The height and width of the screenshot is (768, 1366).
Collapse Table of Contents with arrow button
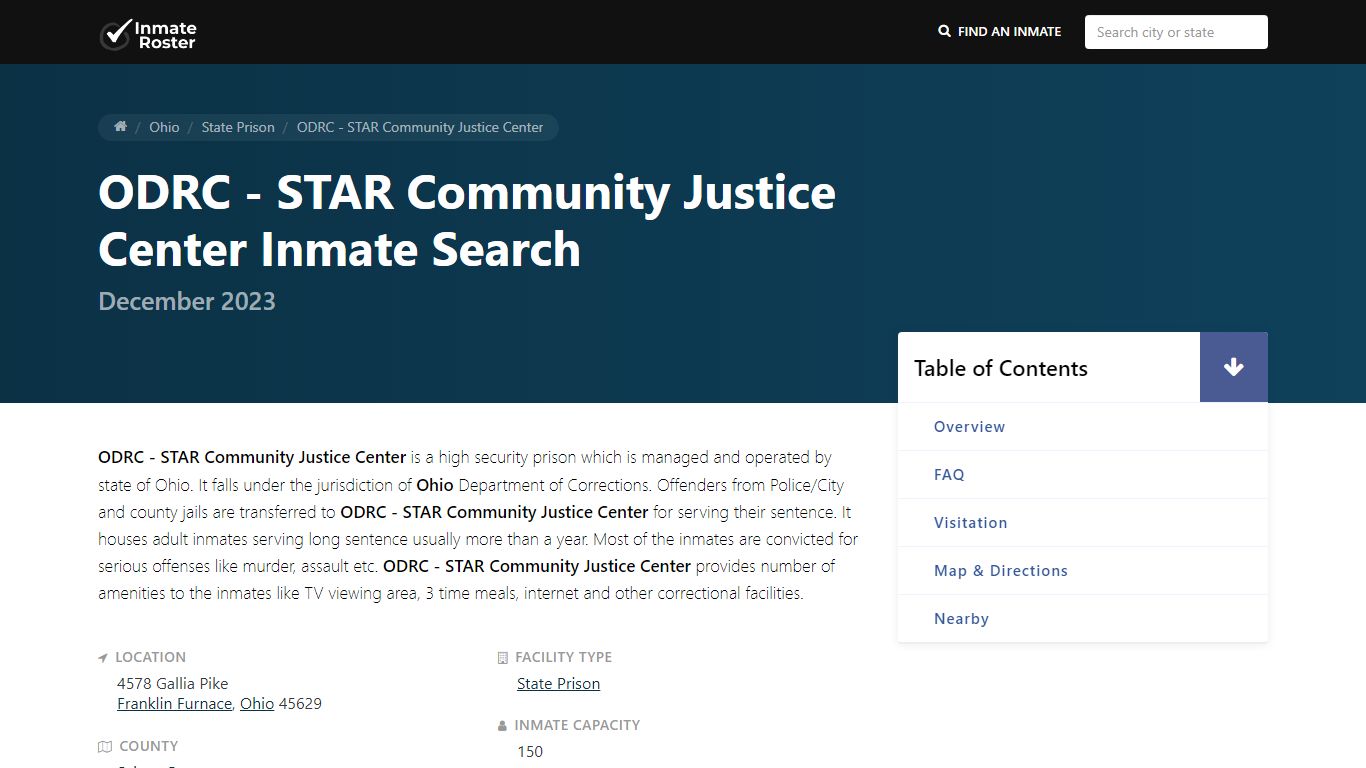(x=1234, y=367)
